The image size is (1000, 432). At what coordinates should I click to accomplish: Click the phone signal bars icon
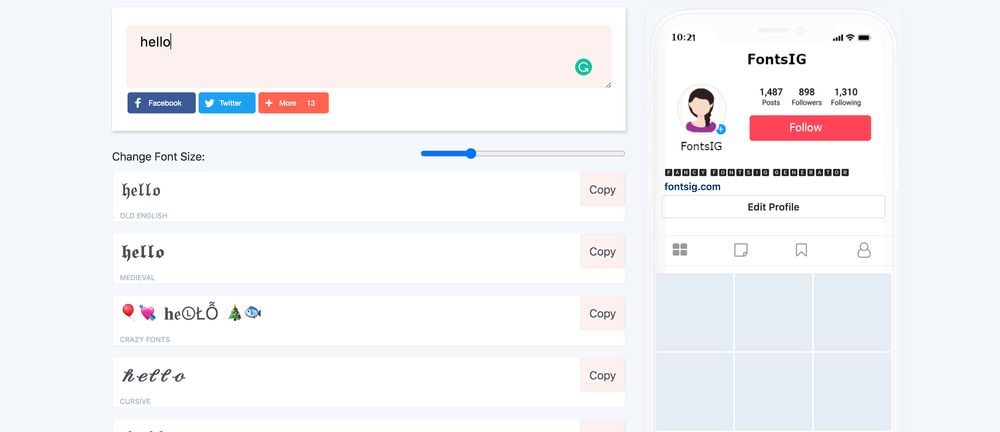coord(838,38)
